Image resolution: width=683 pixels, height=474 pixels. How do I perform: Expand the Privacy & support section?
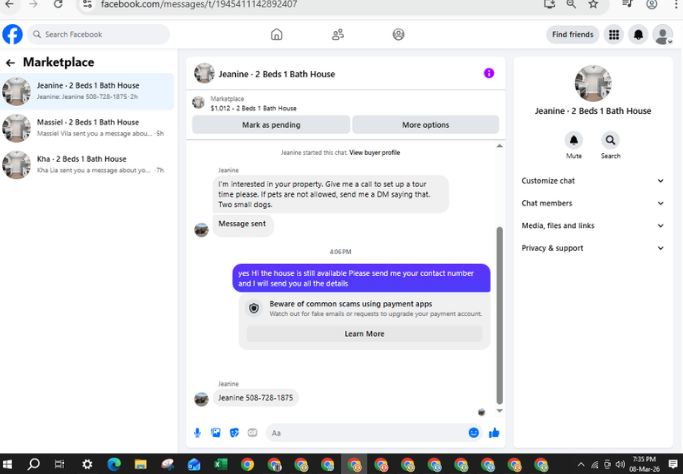pyautogui.click(x=592, y=248)
